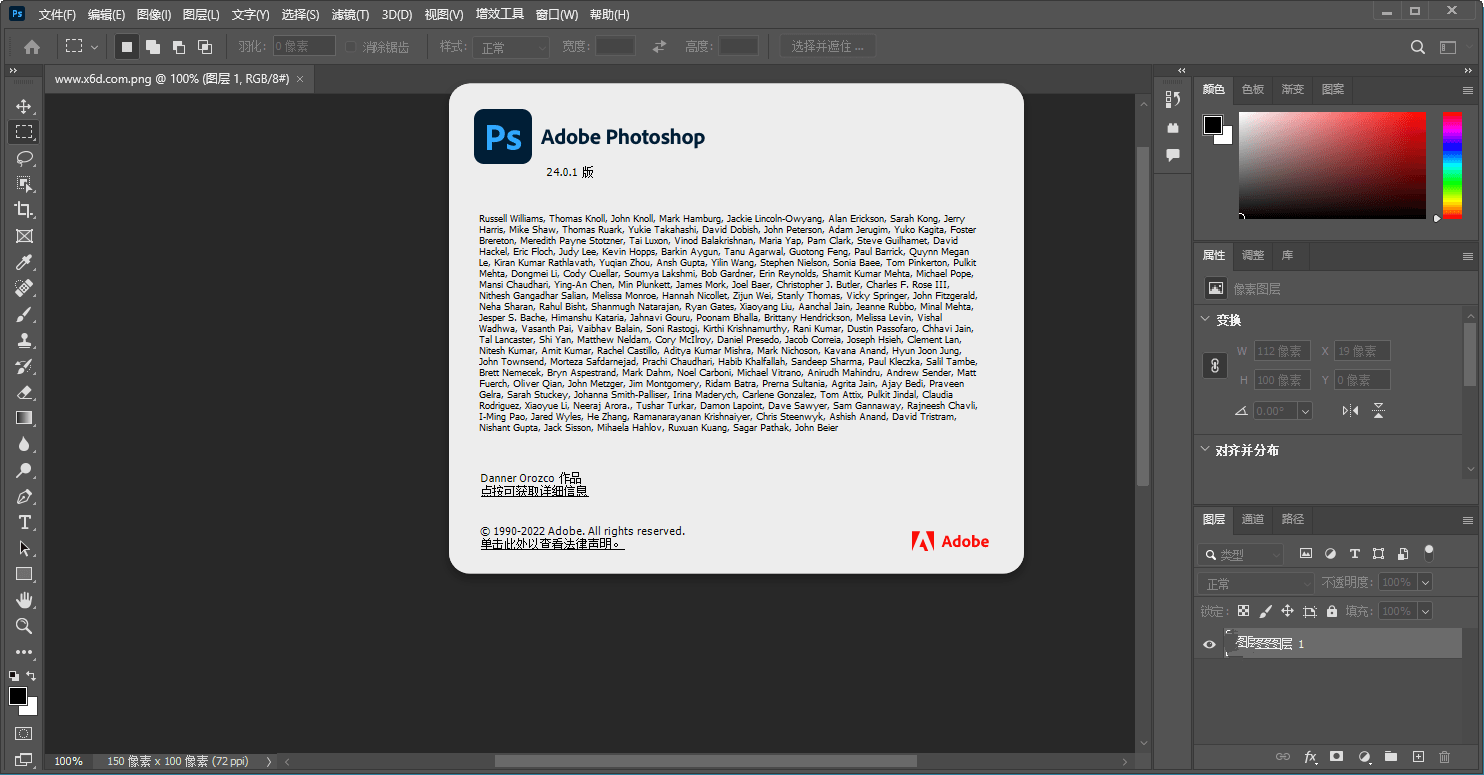Viewport: 1484px width, 775px height.
Task: Click the trash icon to delete layer
Action: (1444, 757)
